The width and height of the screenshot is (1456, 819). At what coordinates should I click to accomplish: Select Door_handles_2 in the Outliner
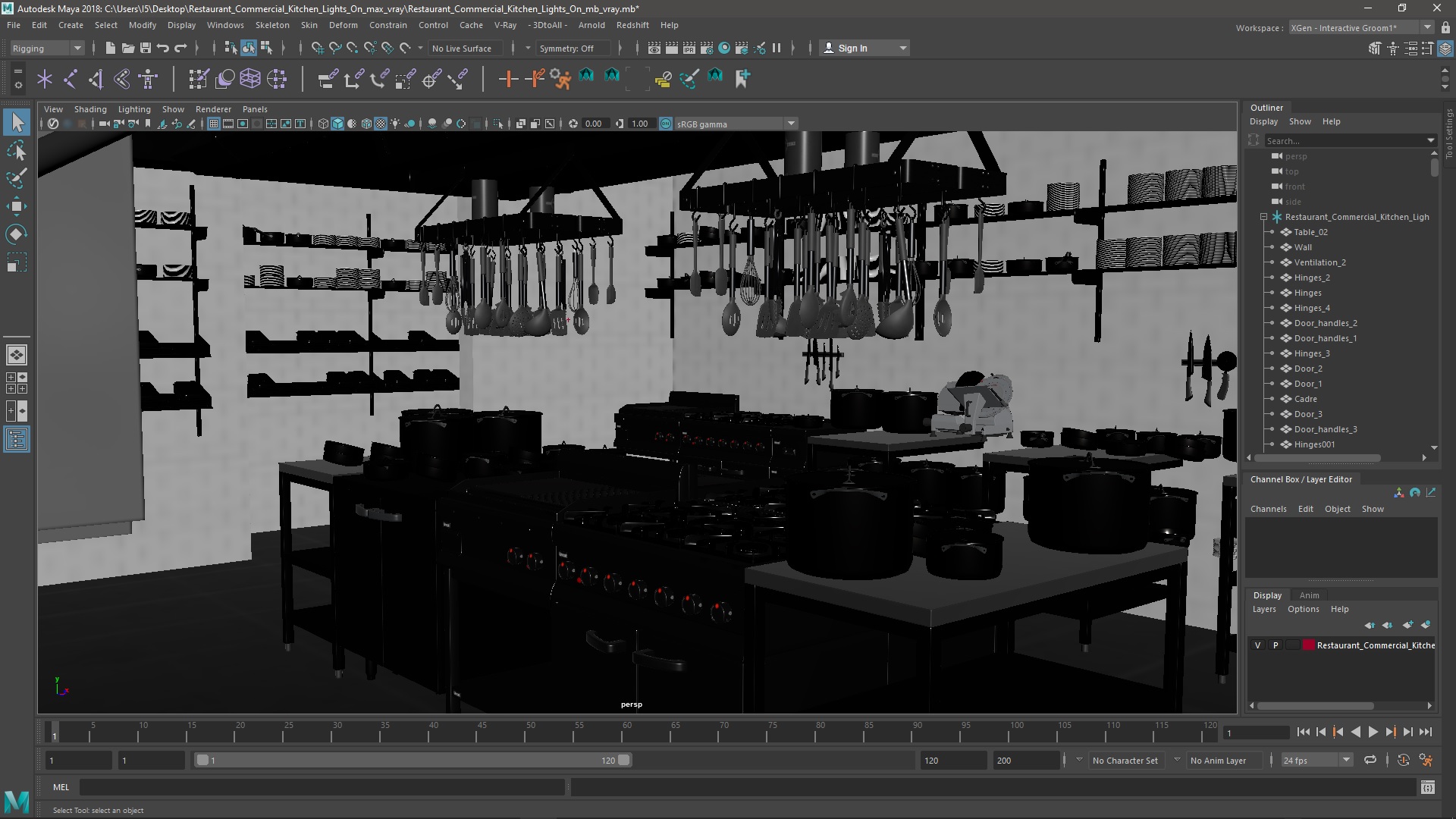click(x=1325, y=323)
